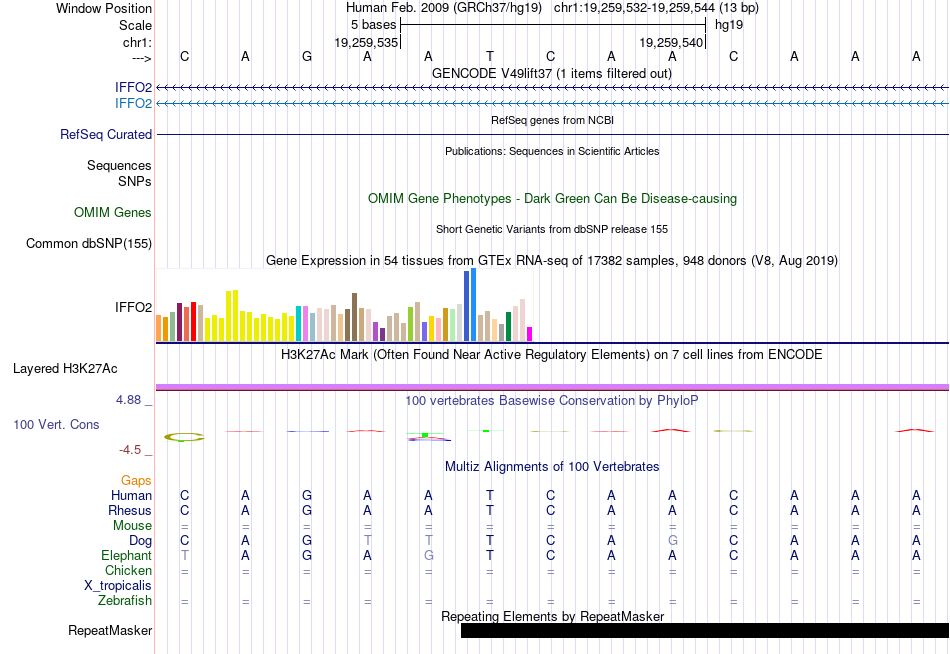Click the Elephant row G mismatch base
The image size is (950, 654).
[428, 555]
